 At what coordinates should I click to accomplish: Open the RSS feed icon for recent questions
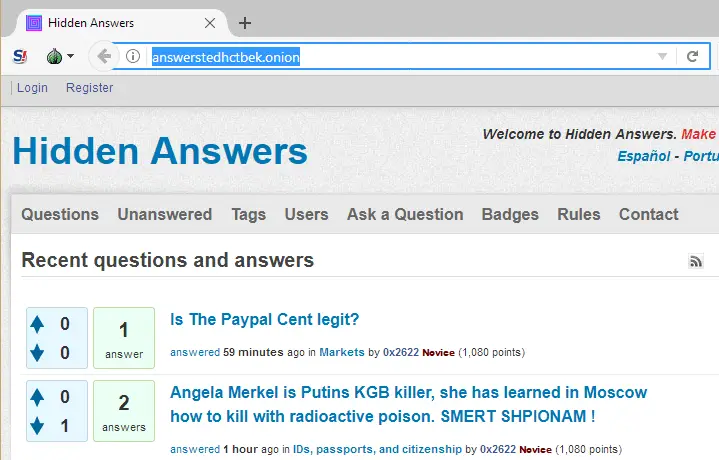tap(696, 262)
